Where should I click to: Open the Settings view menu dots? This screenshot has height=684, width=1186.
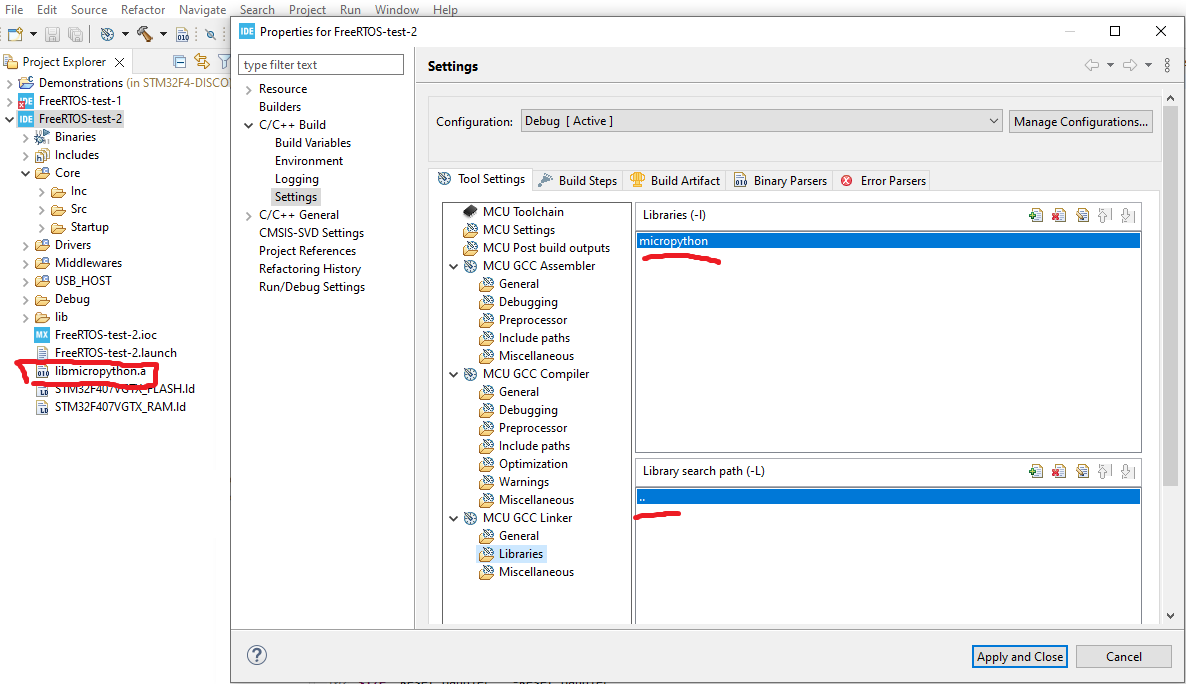(1167, 65)
